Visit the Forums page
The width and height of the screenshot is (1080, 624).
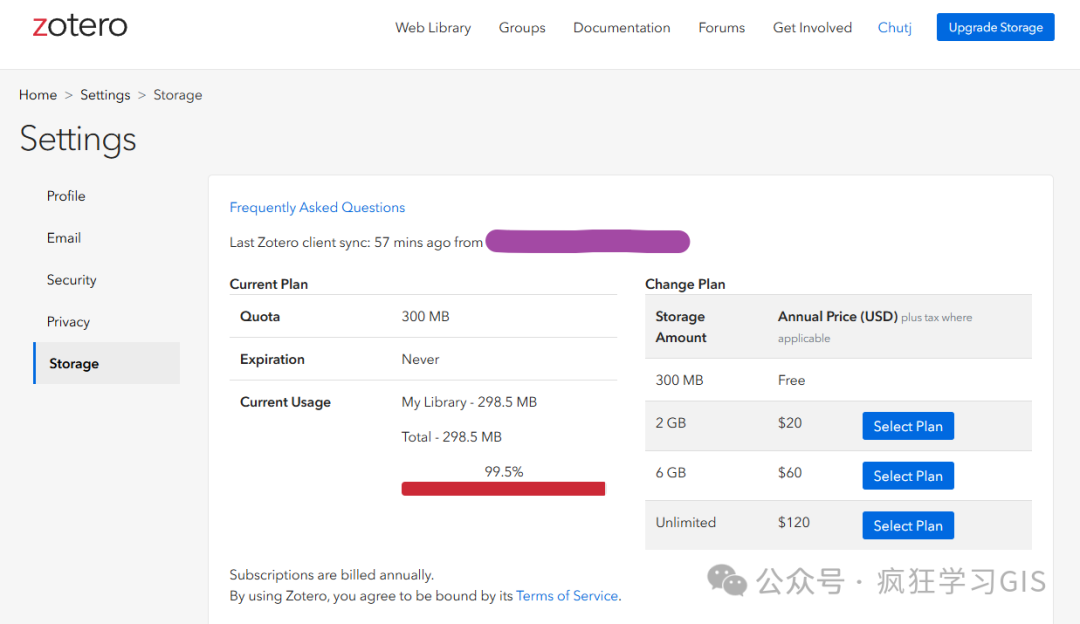pos(721,28)
